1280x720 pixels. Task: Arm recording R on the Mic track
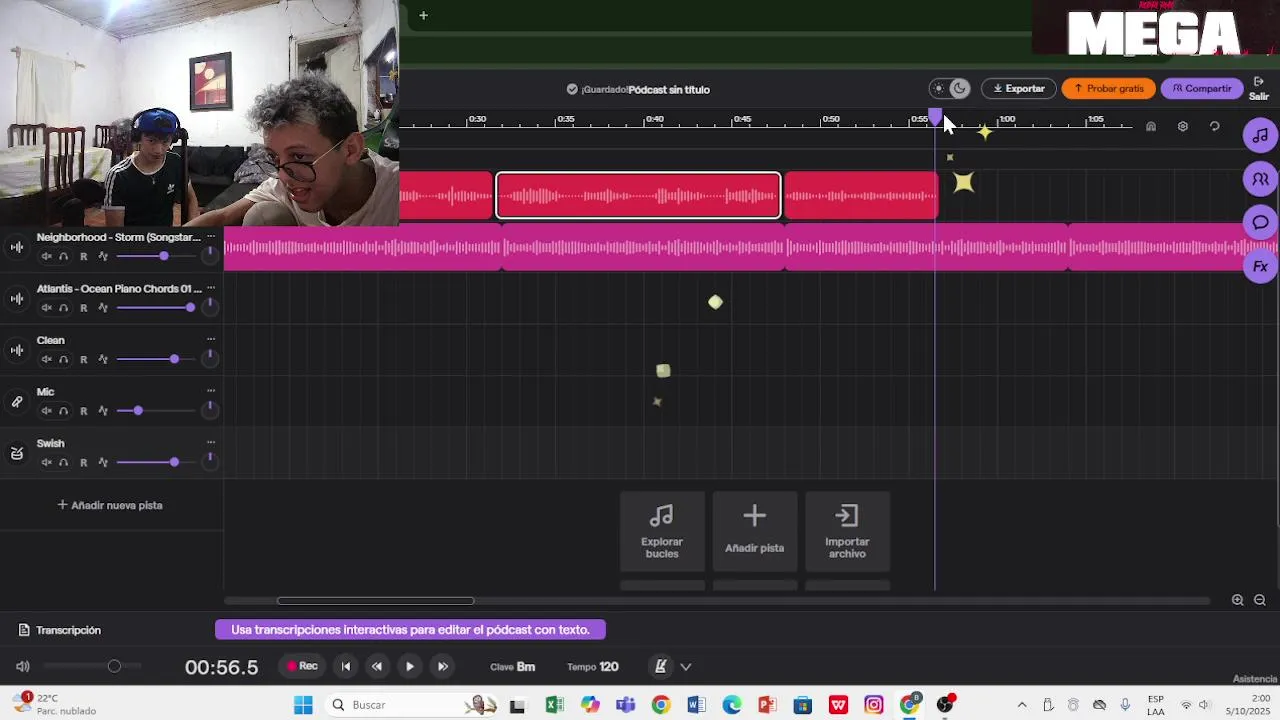point(83,411)
